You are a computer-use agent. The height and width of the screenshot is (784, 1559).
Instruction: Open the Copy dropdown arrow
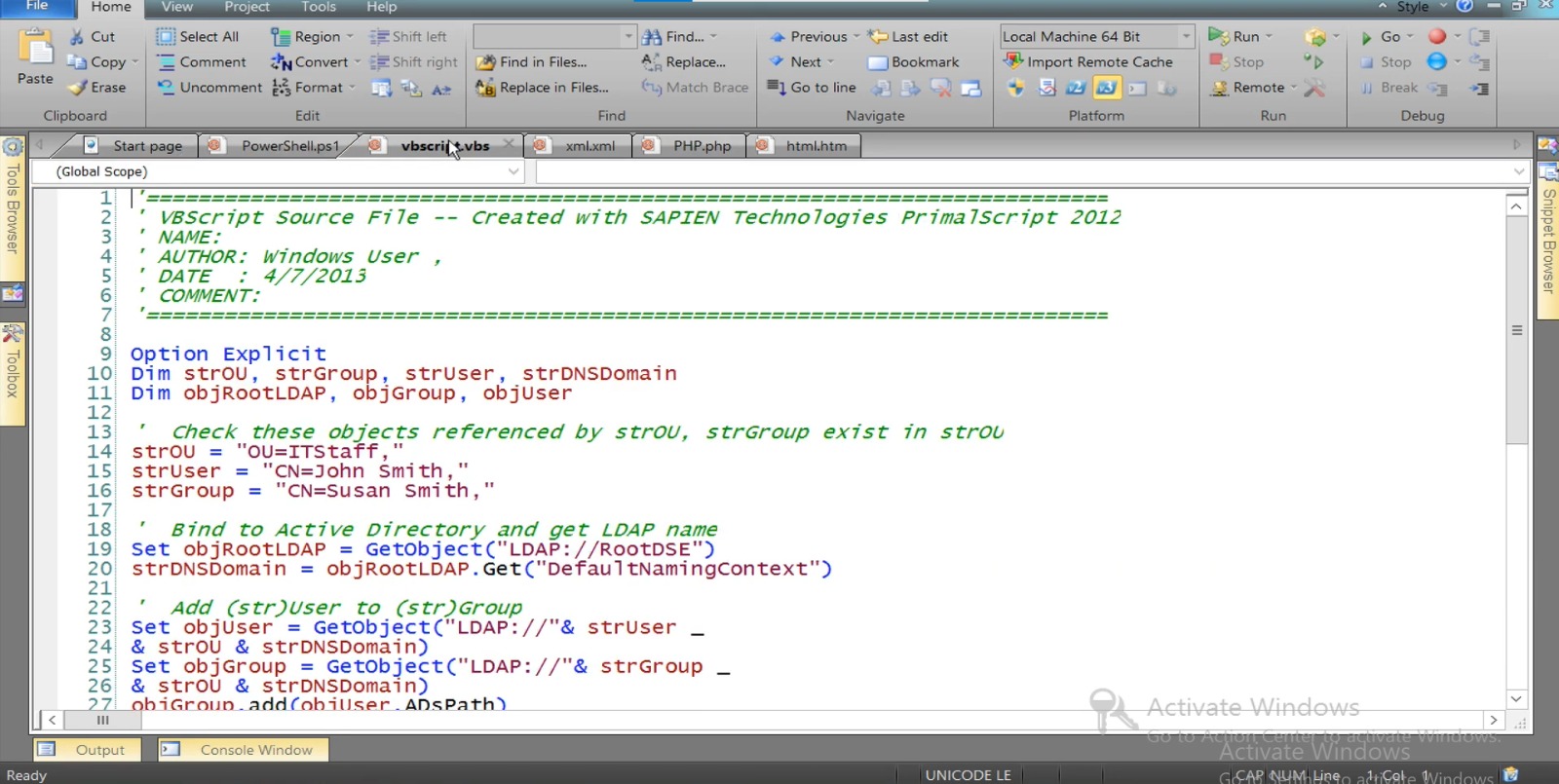coord(134,62)
